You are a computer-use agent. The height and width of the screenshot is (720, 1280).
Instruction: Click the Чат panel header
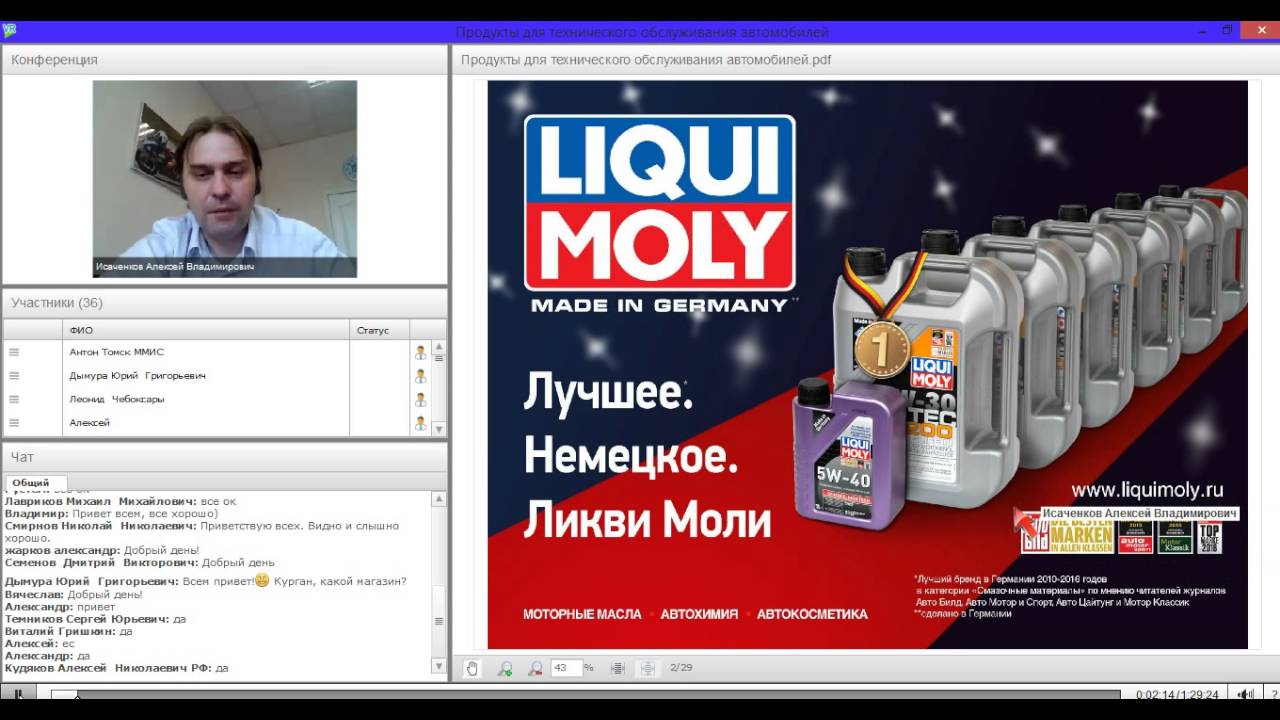pyautogui.click(x=224, y=457)
